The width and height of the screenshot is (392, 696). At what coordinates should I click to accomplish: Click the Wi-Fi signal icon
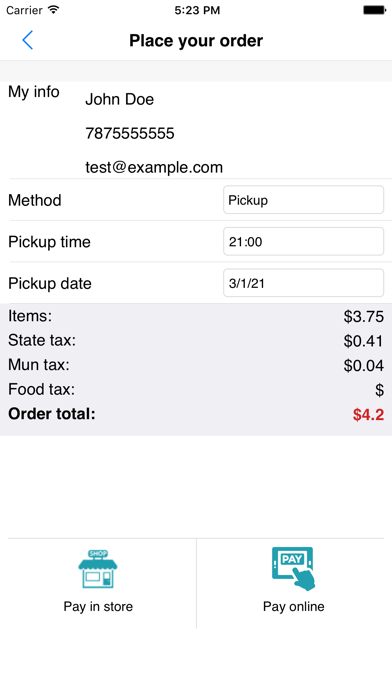tap(54, 10)
